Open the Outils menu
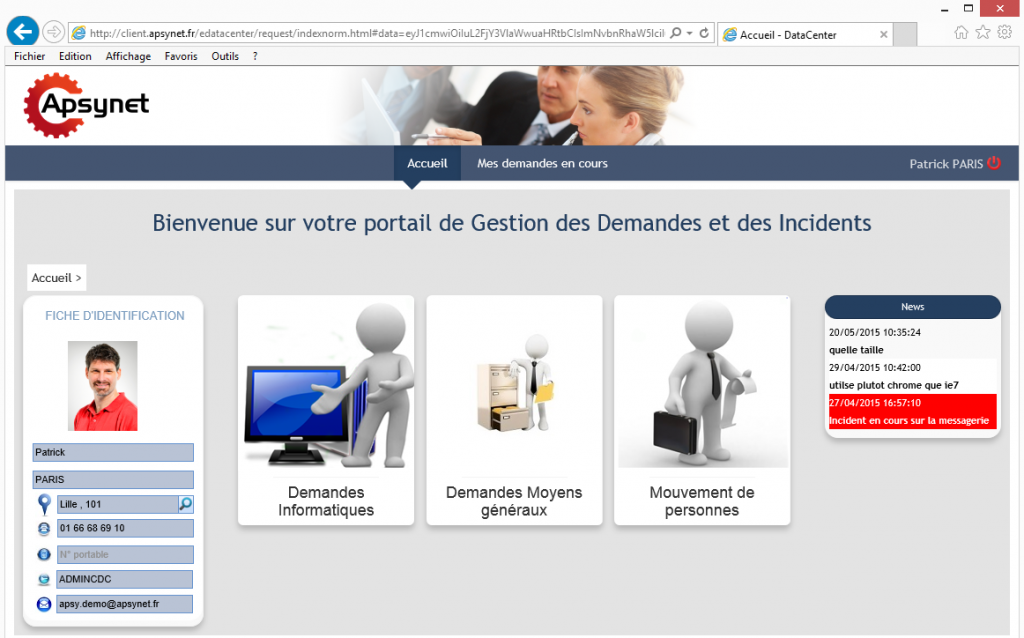 pyautogui.click(x=225, y=56)
